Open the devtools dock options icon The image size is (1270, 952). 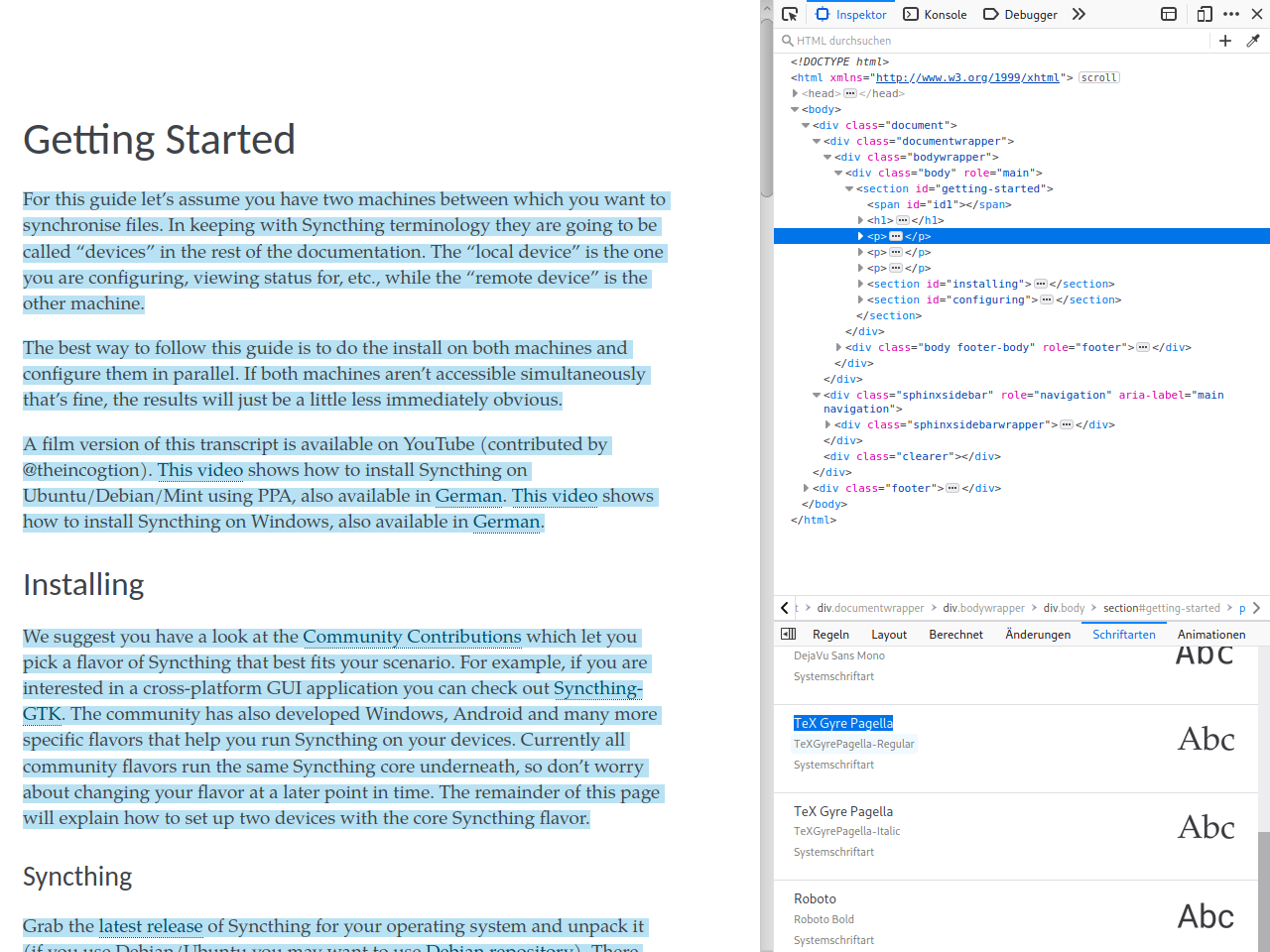1169,14
